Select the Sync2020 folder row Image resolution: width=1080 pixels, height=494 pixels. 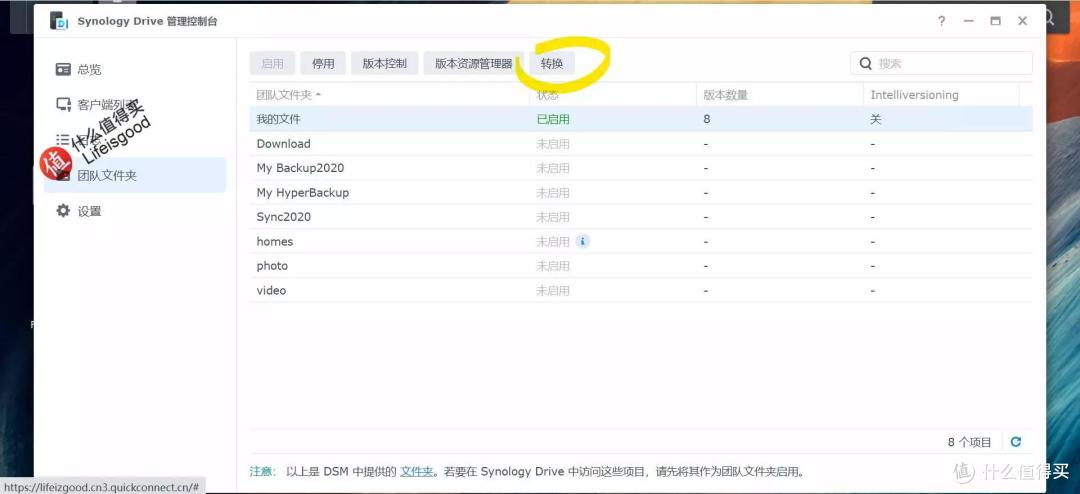pos(641,217)
